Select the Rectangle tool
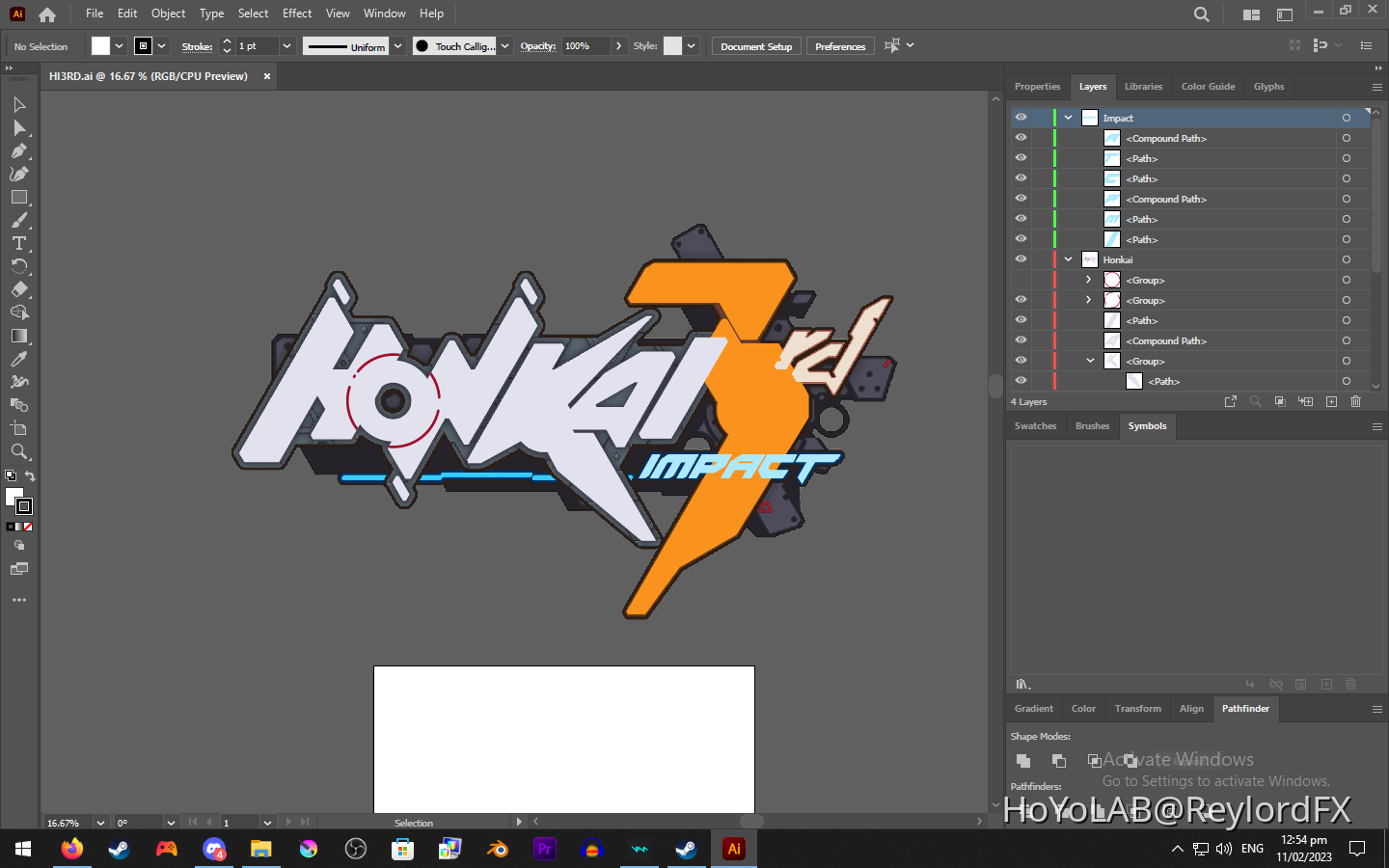This screenshot has height=868, width=1389. coord(18,197)
